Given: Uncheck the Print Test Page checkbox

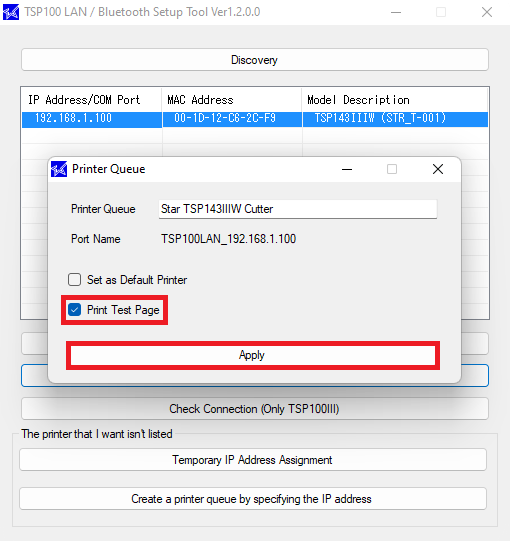Looking at the screenshot, I should [x=75, y=309].
